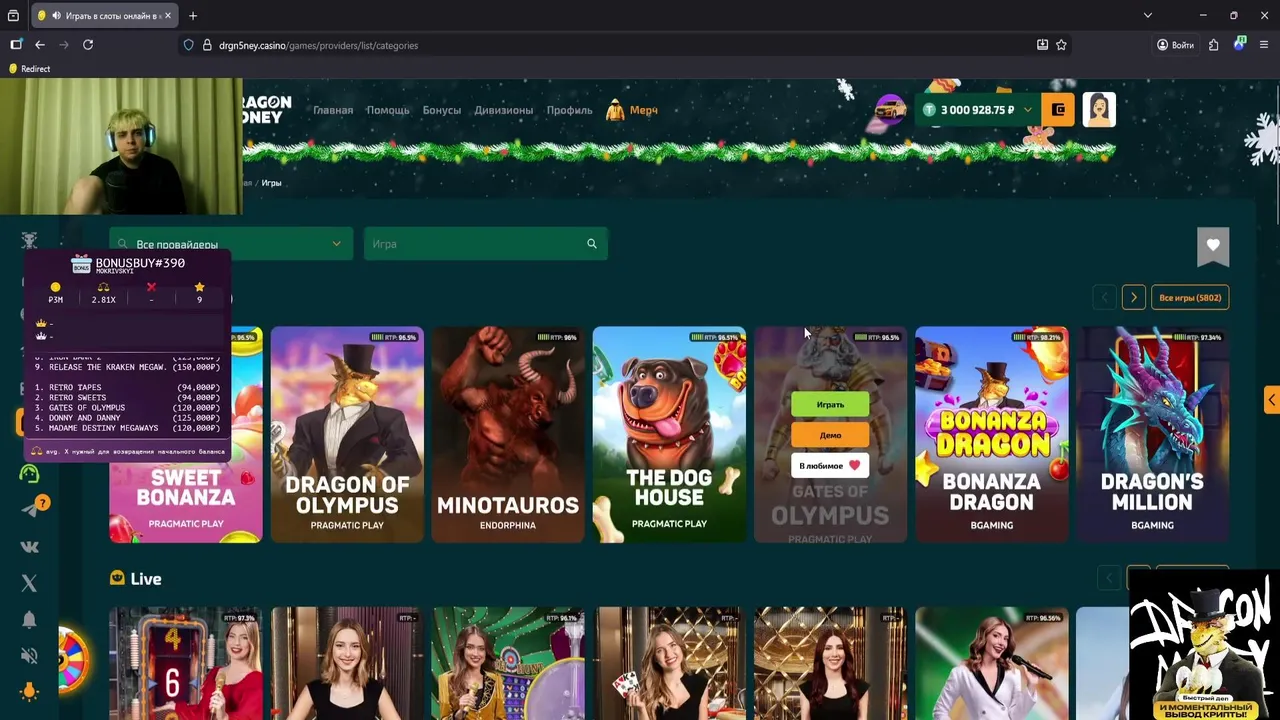Expand the orange side tab at right edge
The width and height of the screenshot is (1280, 720).
coord(1272,400)
